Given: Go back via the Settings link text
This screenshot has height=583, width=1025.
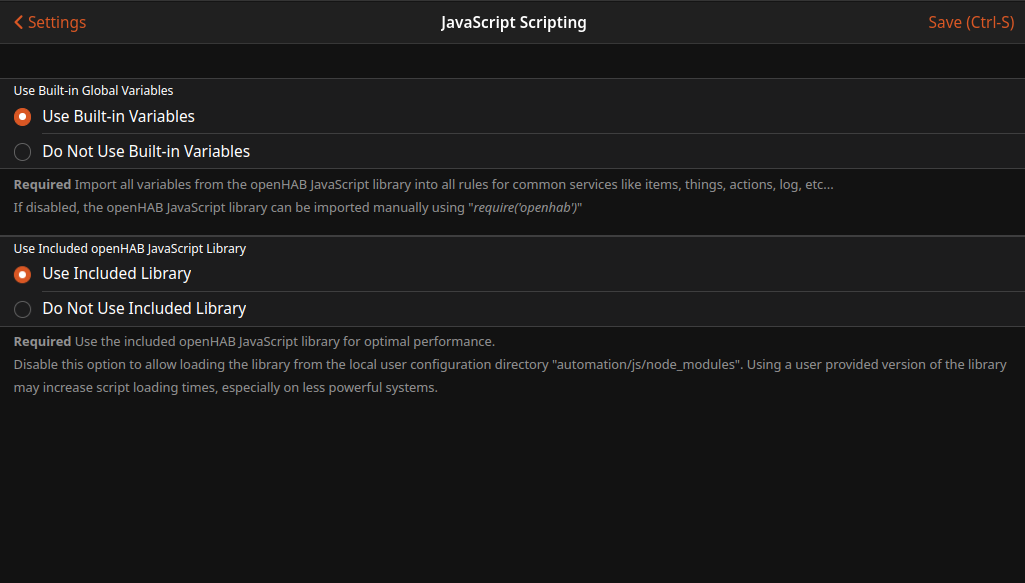Looking at the screenshot, I should pyautogui.click(x=57, y=22).
